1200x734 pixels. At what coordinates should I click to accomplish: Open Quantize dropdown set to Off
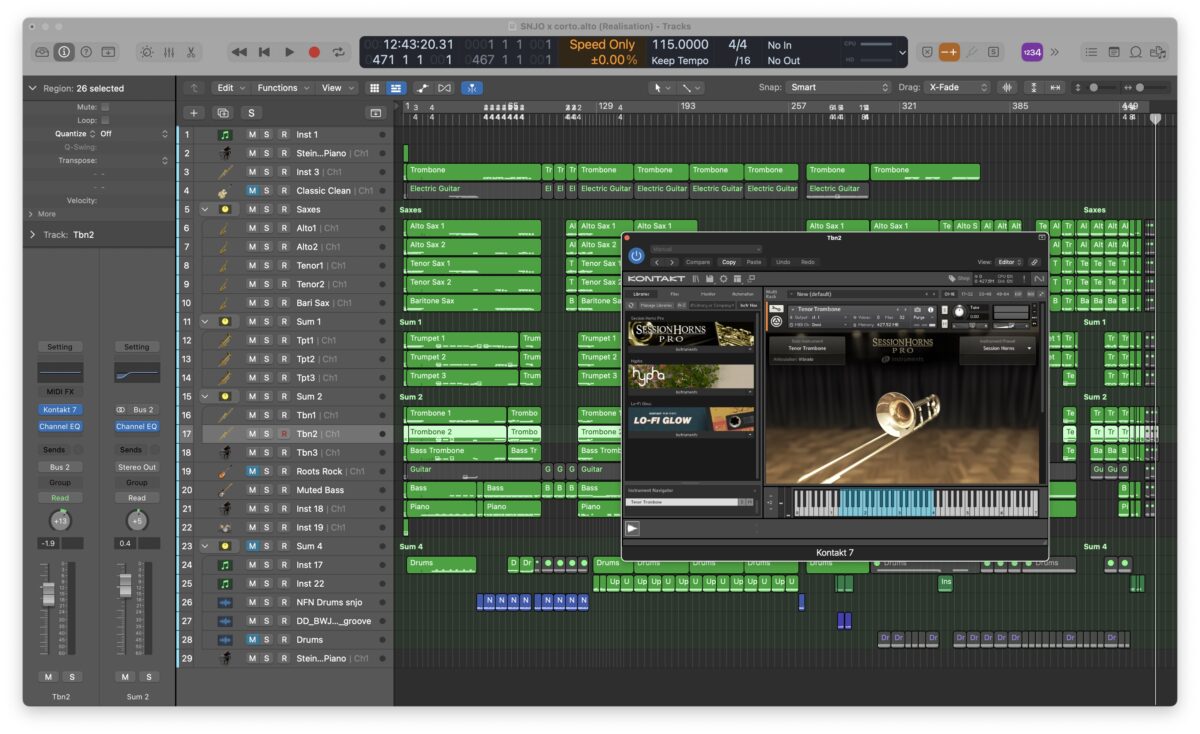point(132,133)
